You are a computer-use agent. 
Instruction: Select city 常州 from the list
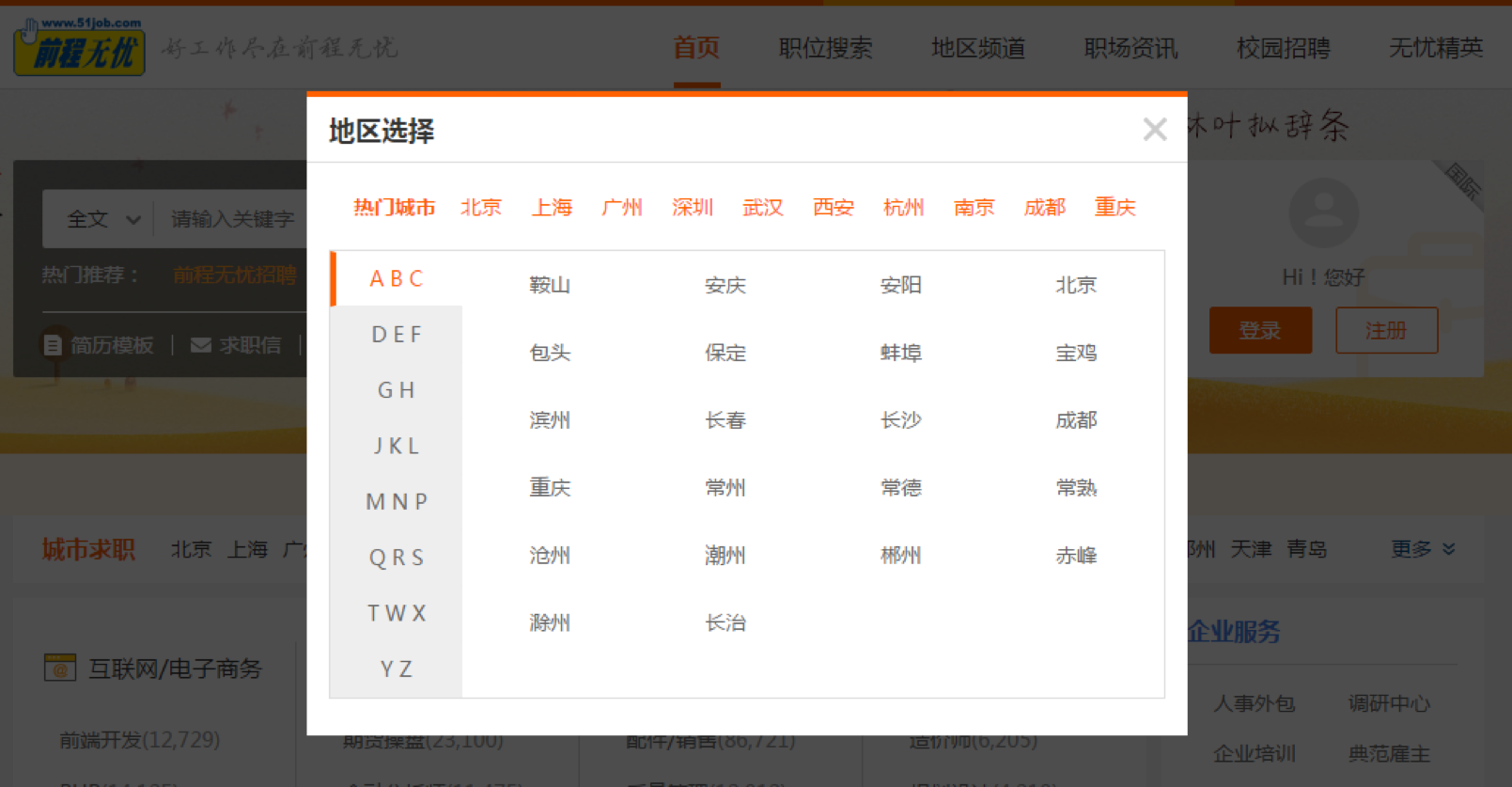tap(725, 488)
